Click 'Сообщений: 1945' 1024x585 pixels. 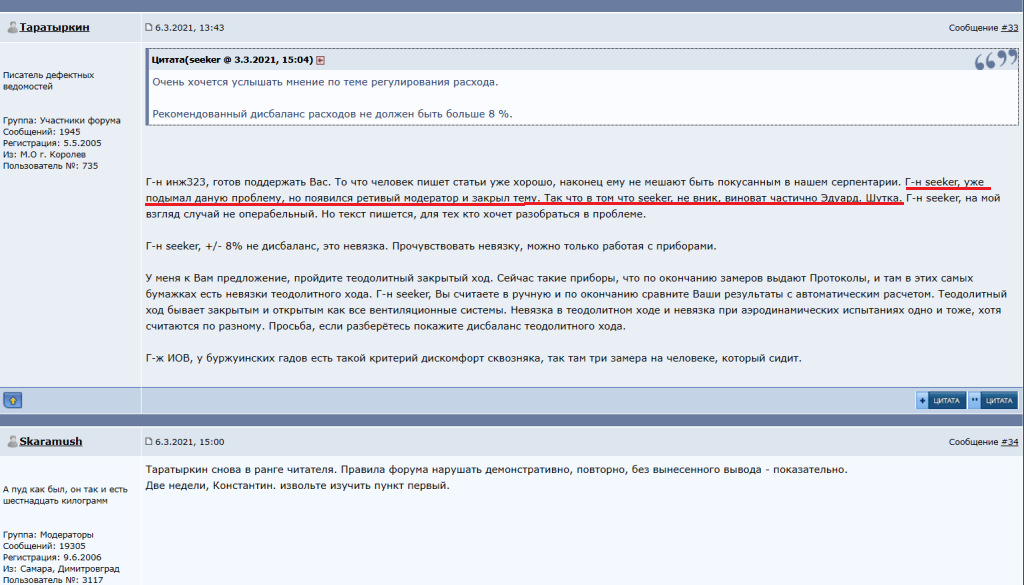pyautogui.click(x=42, y=131)
